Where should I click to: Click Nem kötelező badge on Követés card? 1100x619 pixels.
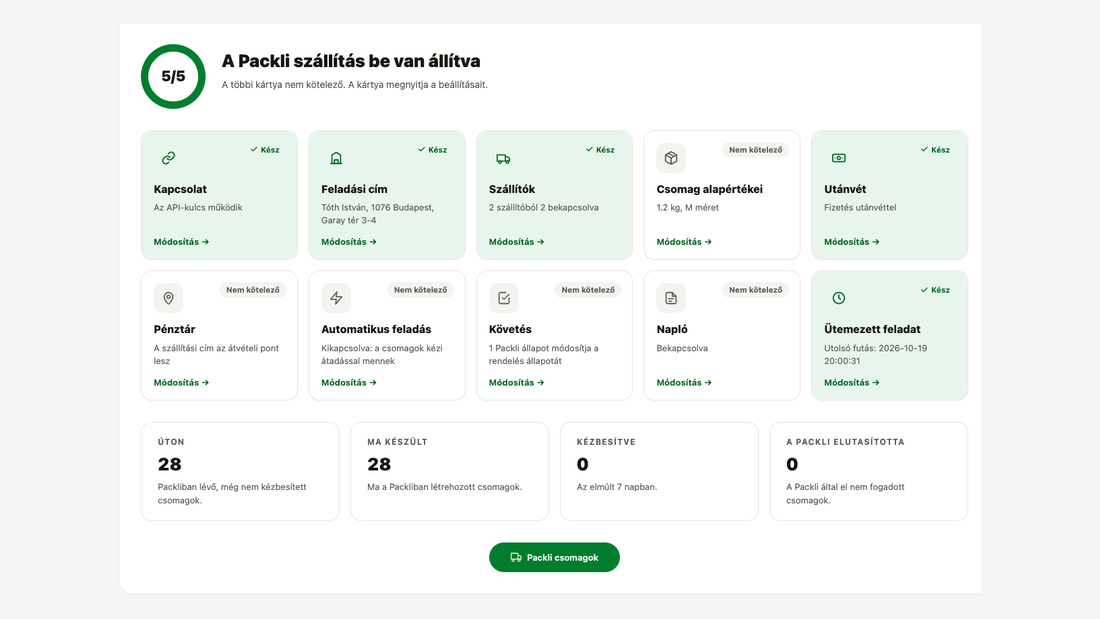click(x=588, y=290)
